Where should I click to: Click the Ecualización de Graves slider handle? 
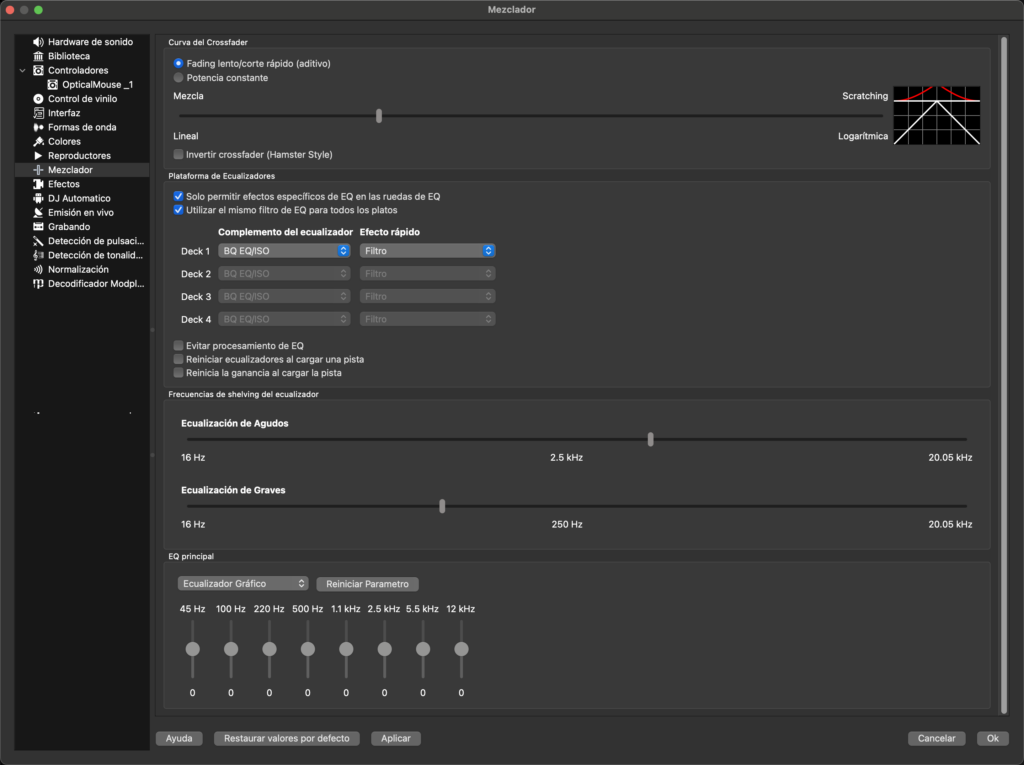(442, 506)
